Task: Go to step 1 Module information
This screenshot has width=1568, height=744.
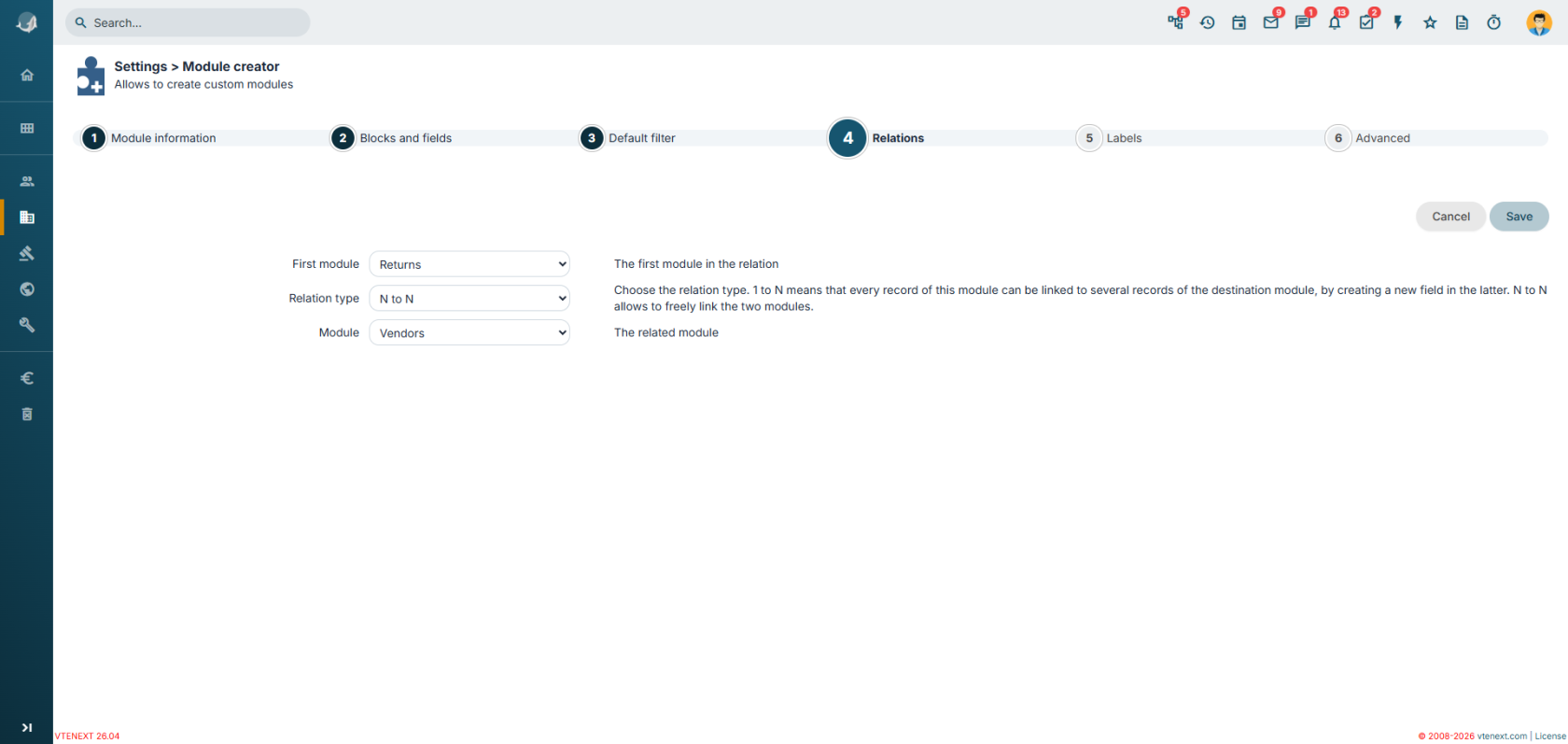Action: (x=149, y=138)
